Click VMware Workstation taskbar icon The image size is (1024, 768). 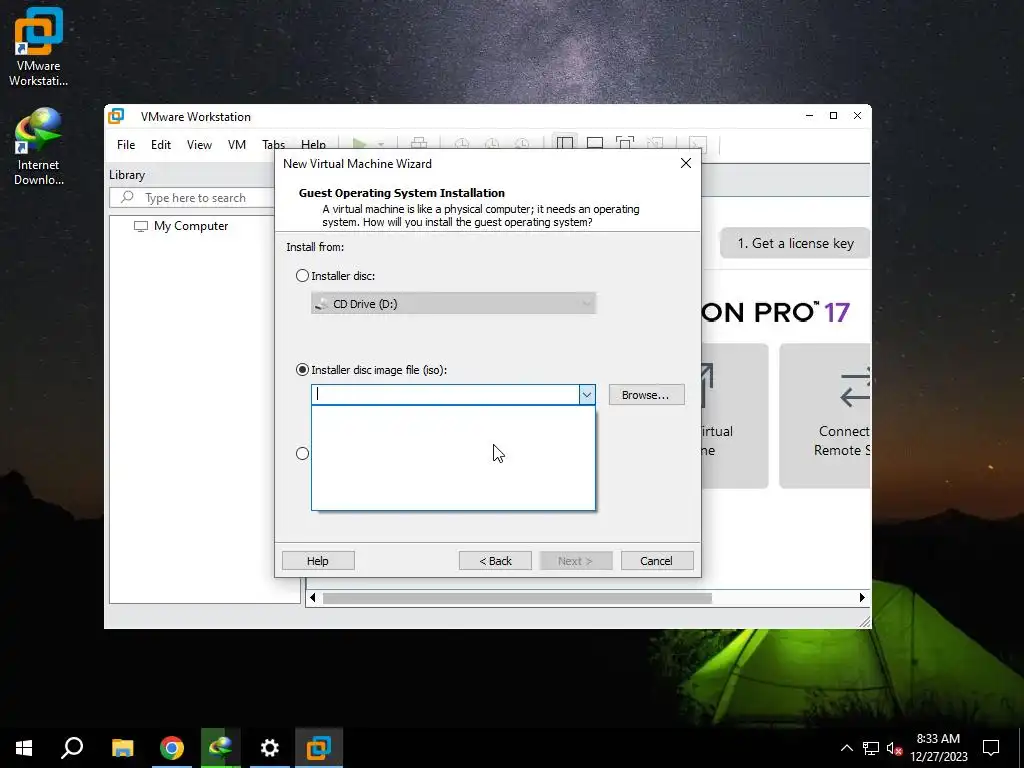[x=319, y=748]
